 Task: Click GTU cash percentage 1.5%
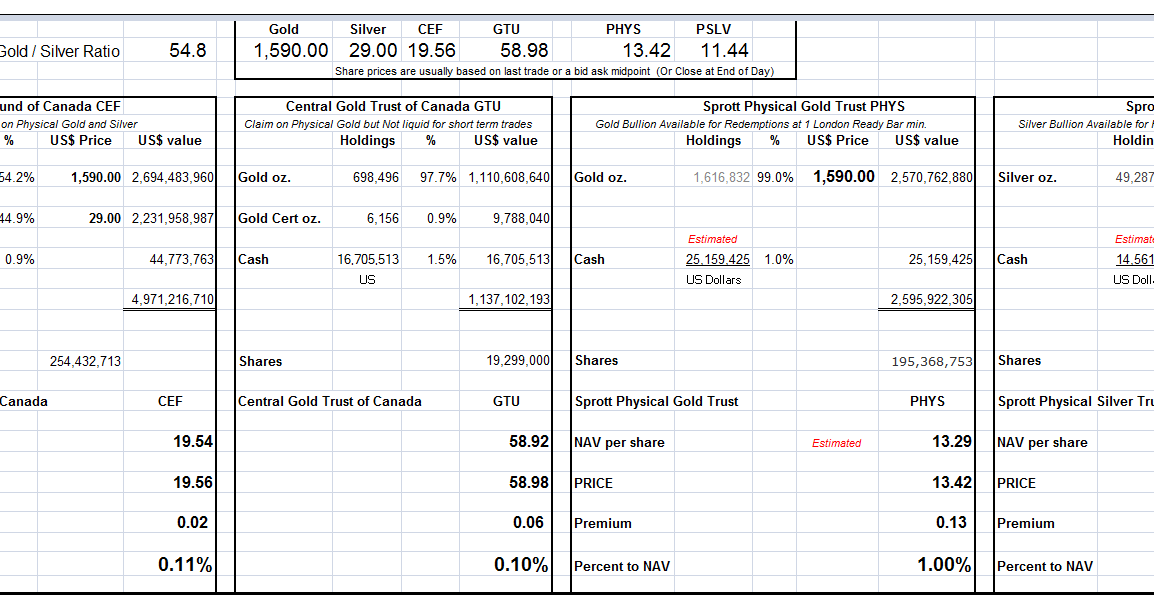[442, 259]
